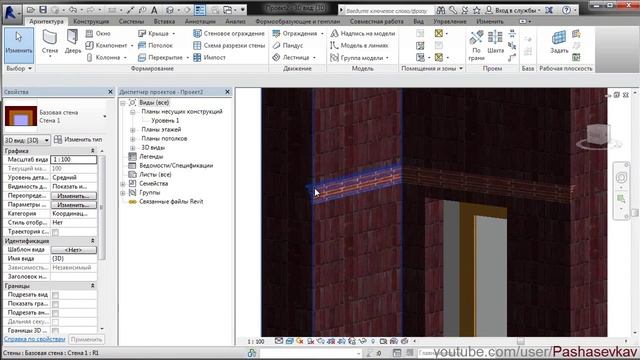This screenshot has width=640, height=360.
Task: Click Model Group (Группа модели) tool
Action: click(x=357, y=58)
